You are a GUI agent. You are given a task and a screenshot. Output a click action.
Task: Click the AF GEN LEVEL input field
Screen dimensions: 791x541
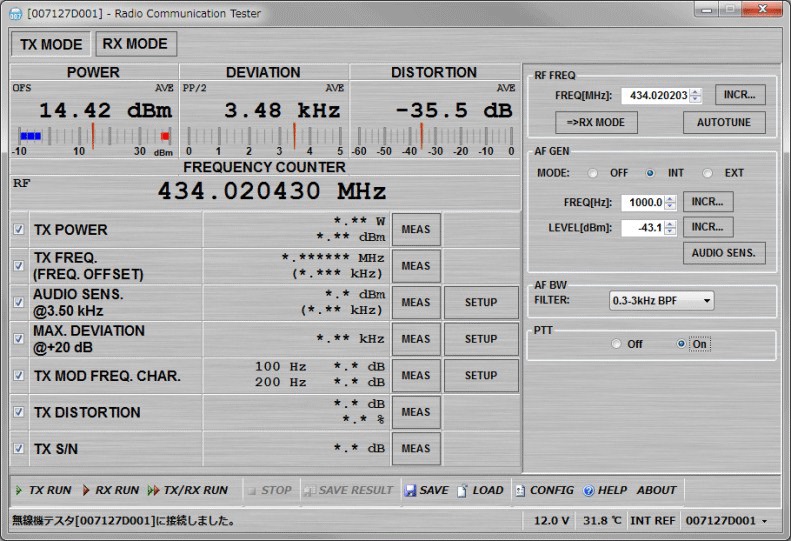[x=641, y=228]
